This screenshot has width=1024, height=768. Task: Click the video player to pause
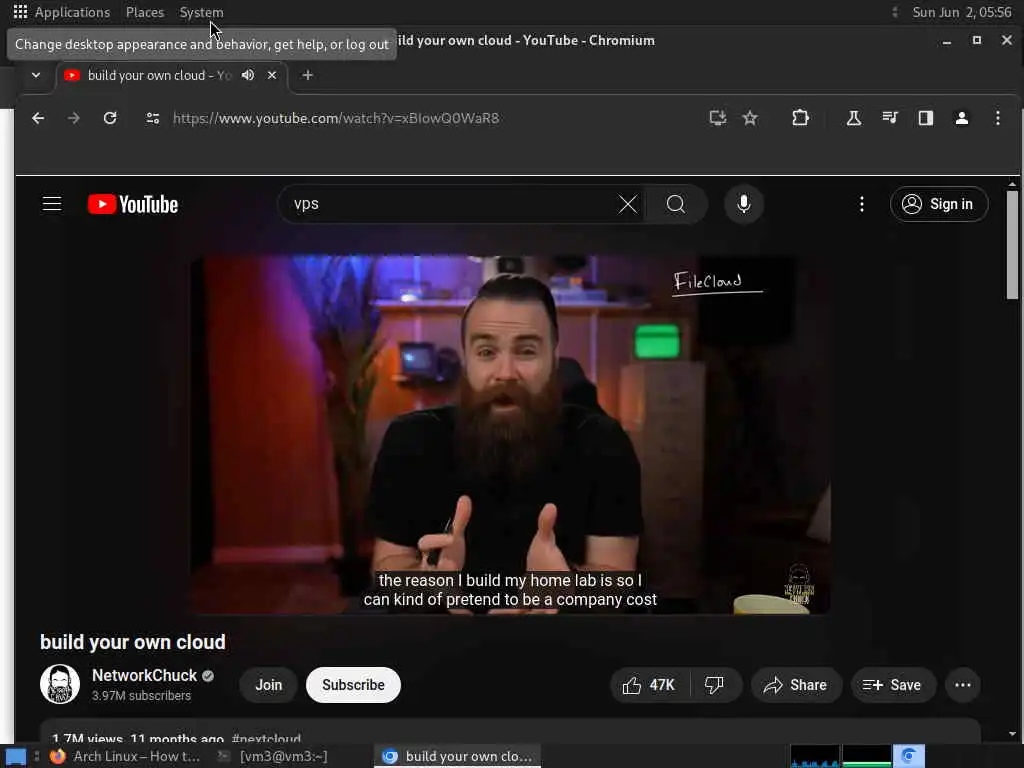[x=510, y=434]
